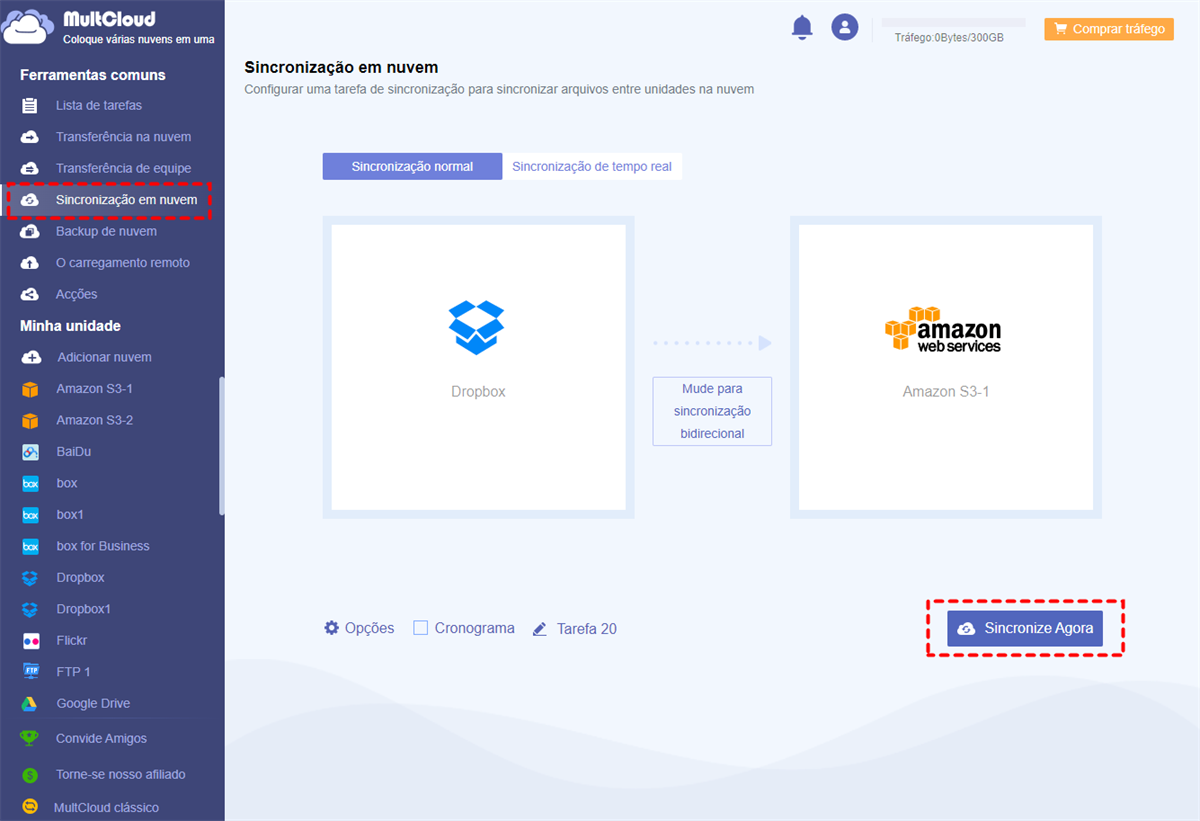Click the Acções cloud icon

[30, 294]
